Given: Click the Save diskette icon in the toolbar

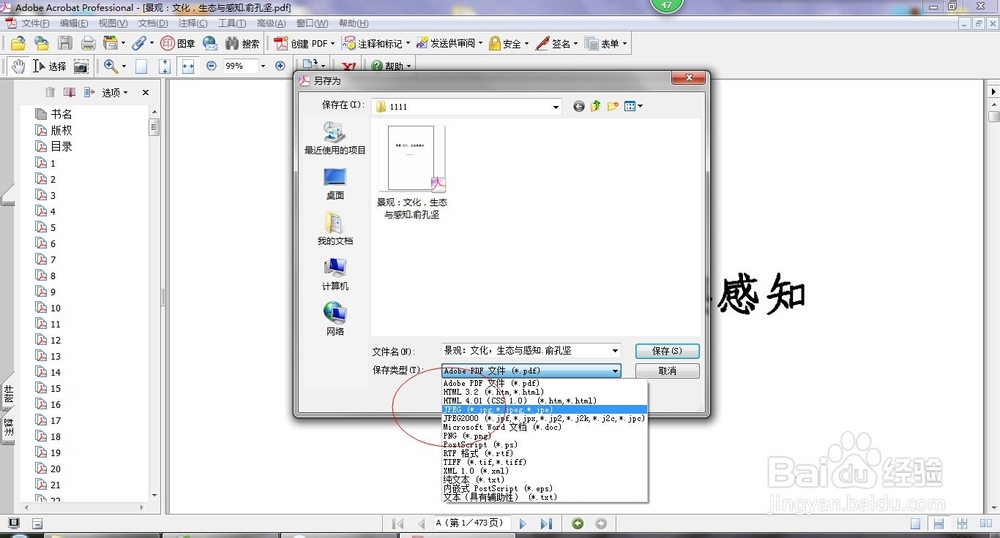Looking at the screenshot, I should [65, 43].
